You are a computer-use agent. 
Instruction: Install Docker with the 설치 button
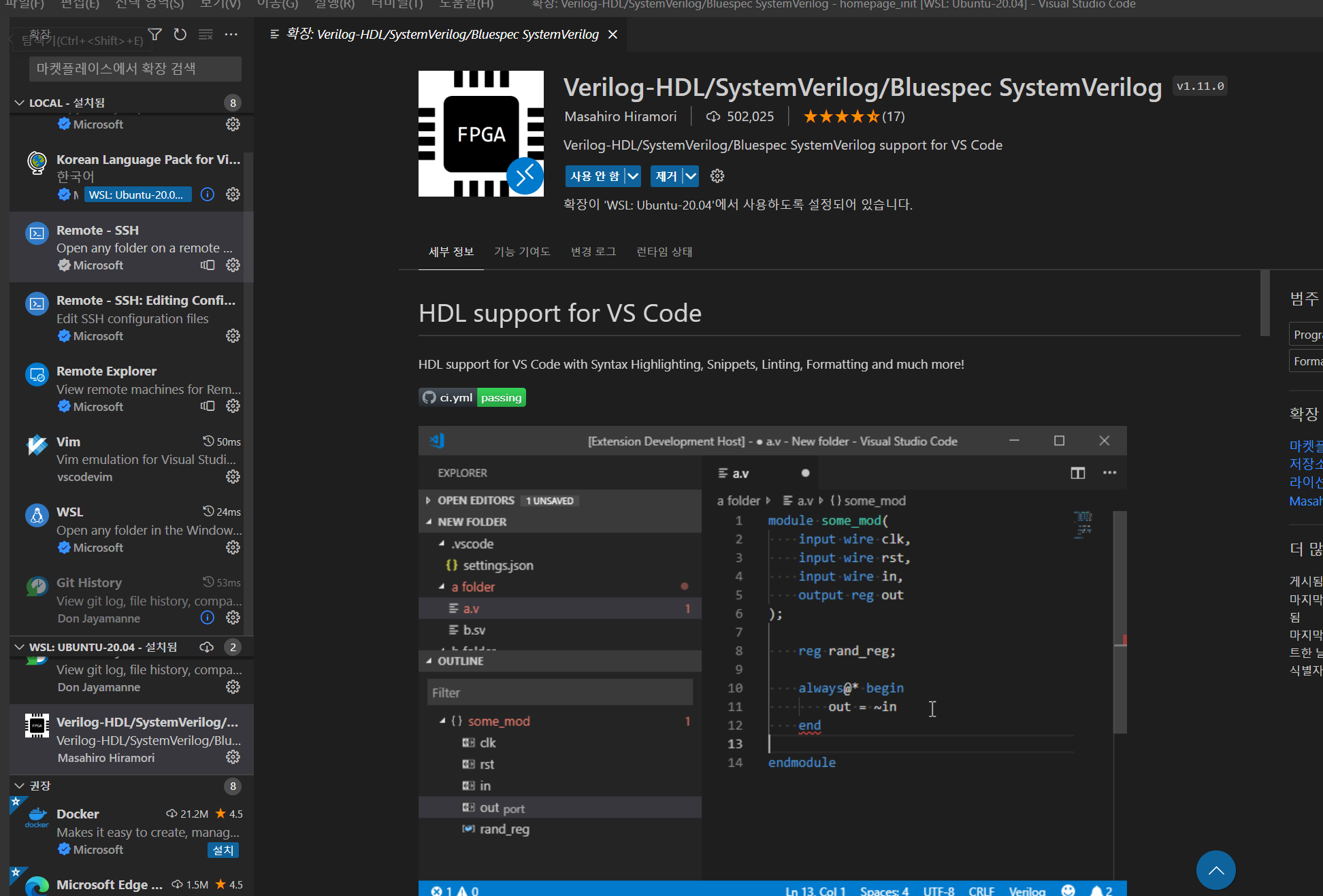[223, 850]
